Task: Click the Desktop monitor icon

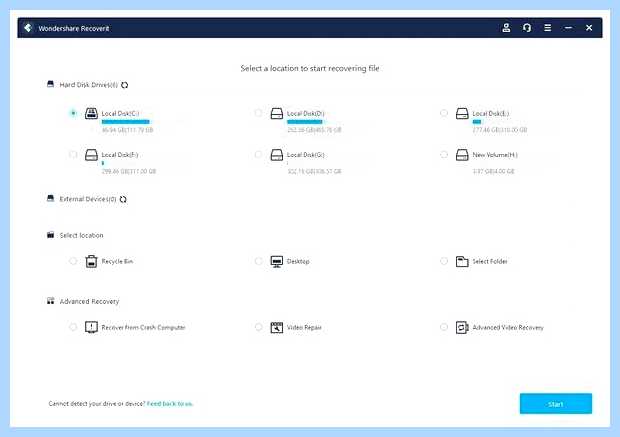Action: 277,261
